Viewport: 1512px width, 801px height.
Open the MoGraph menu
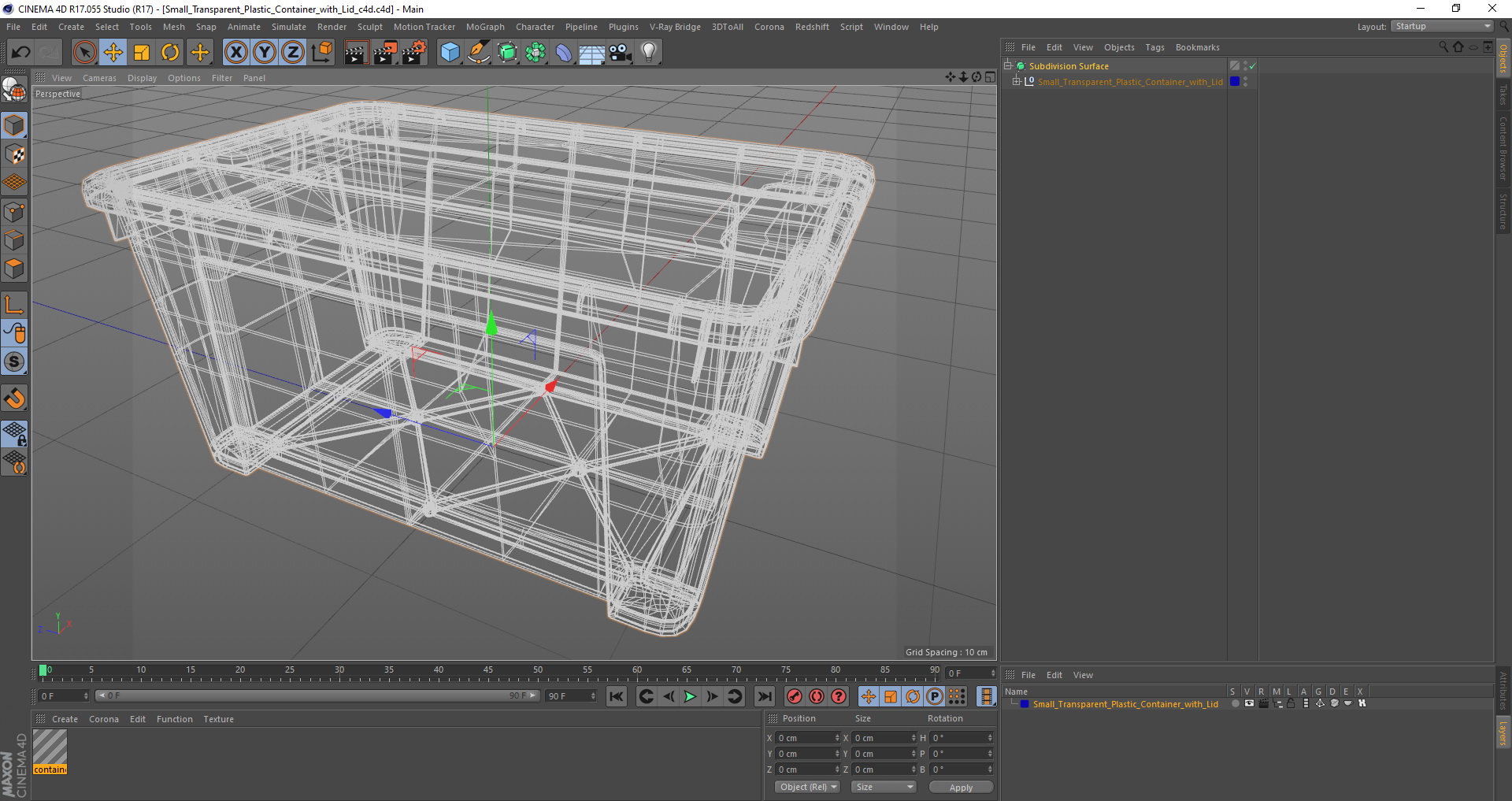485,27
